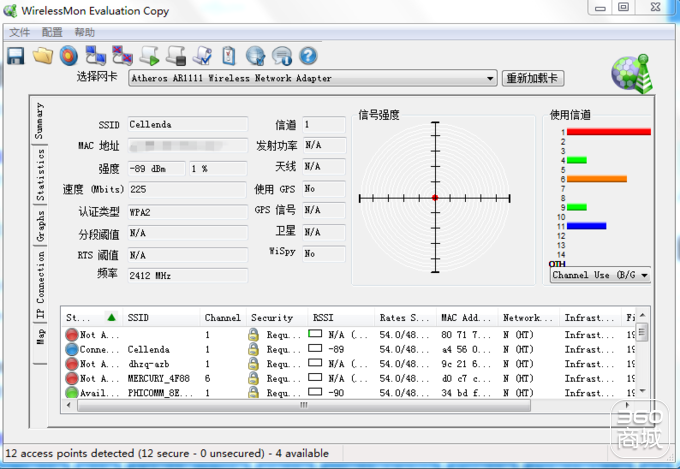This screenshot has height=469, width=680.
Task: Open file with the folder toolbar icon
Action: click(42, 56)
